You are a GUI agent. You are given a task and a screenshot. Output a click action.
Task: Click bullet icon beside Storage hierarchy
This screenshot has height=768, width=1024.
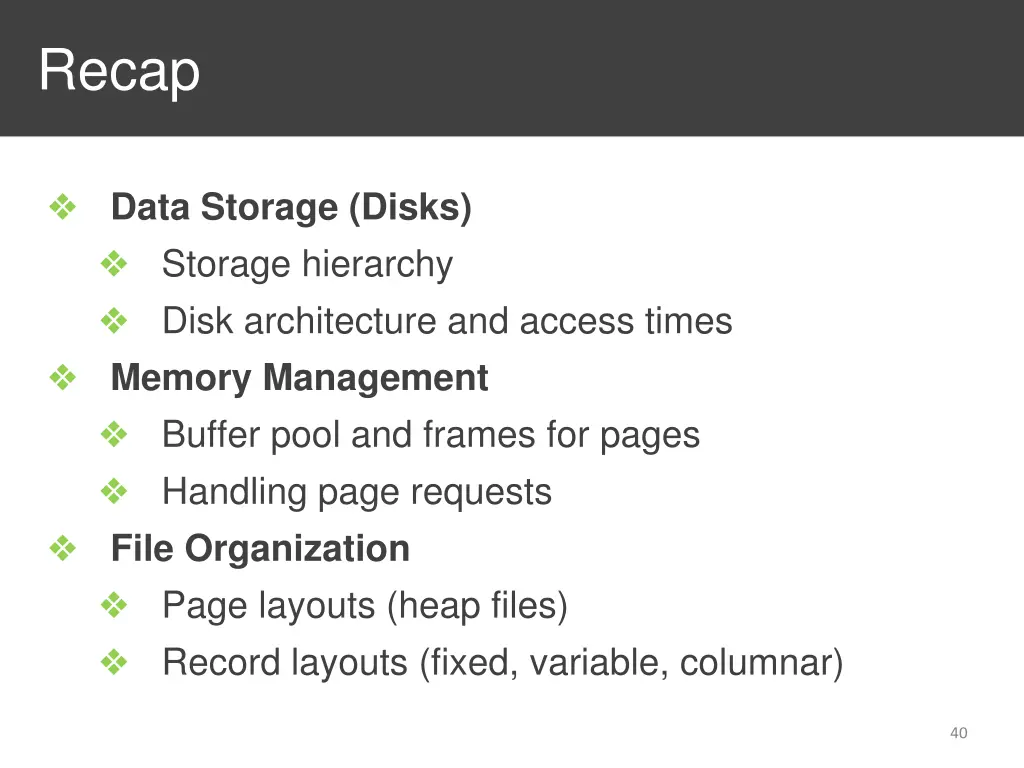tap(114, 264)
